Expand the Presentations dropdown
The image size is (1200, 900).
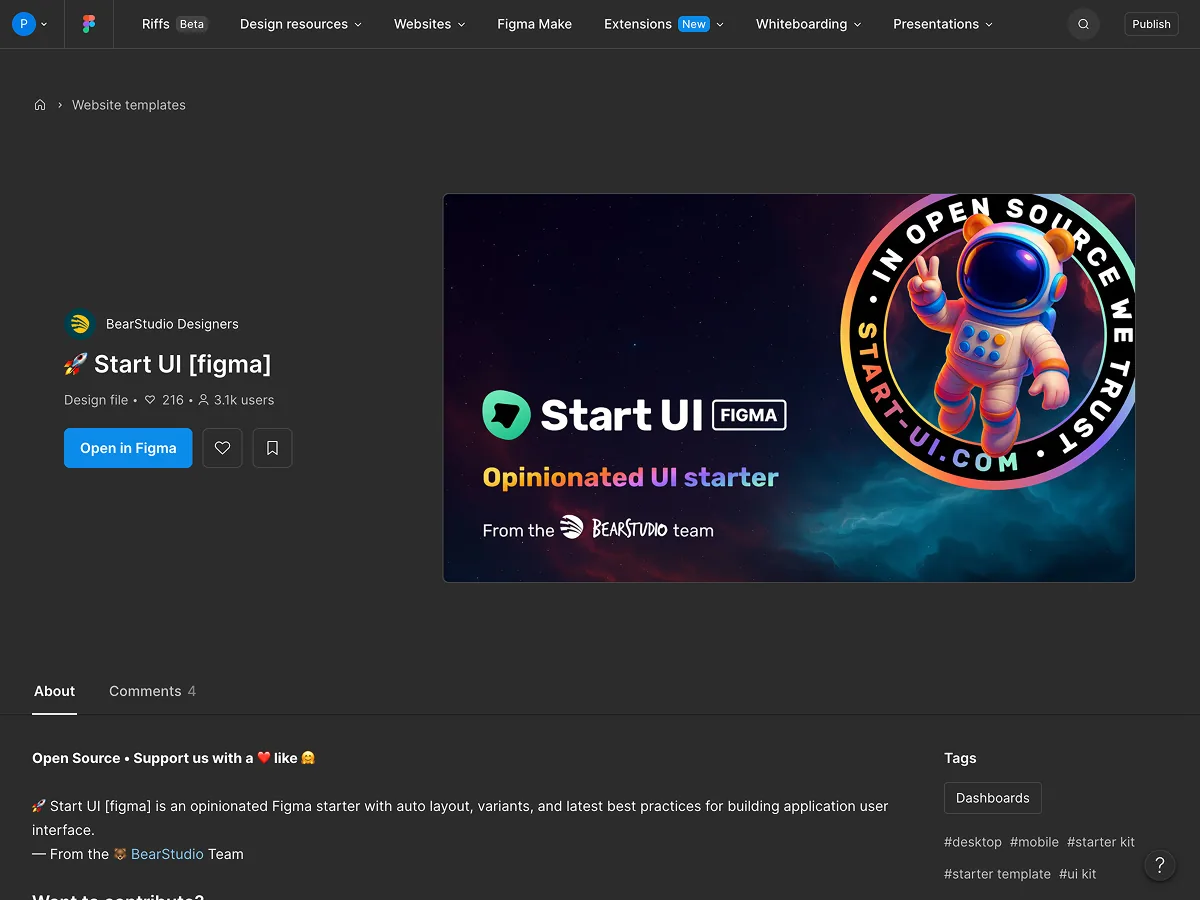(x=943, y=24)
